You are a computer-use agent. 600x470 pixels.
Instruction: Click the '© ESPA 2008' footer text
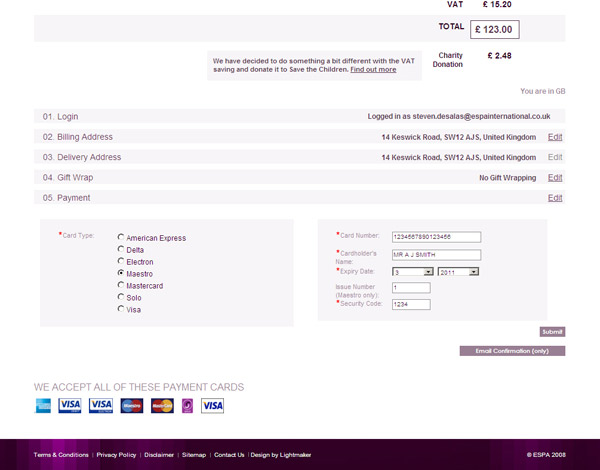pyautogui.click(x=546, y=455)
